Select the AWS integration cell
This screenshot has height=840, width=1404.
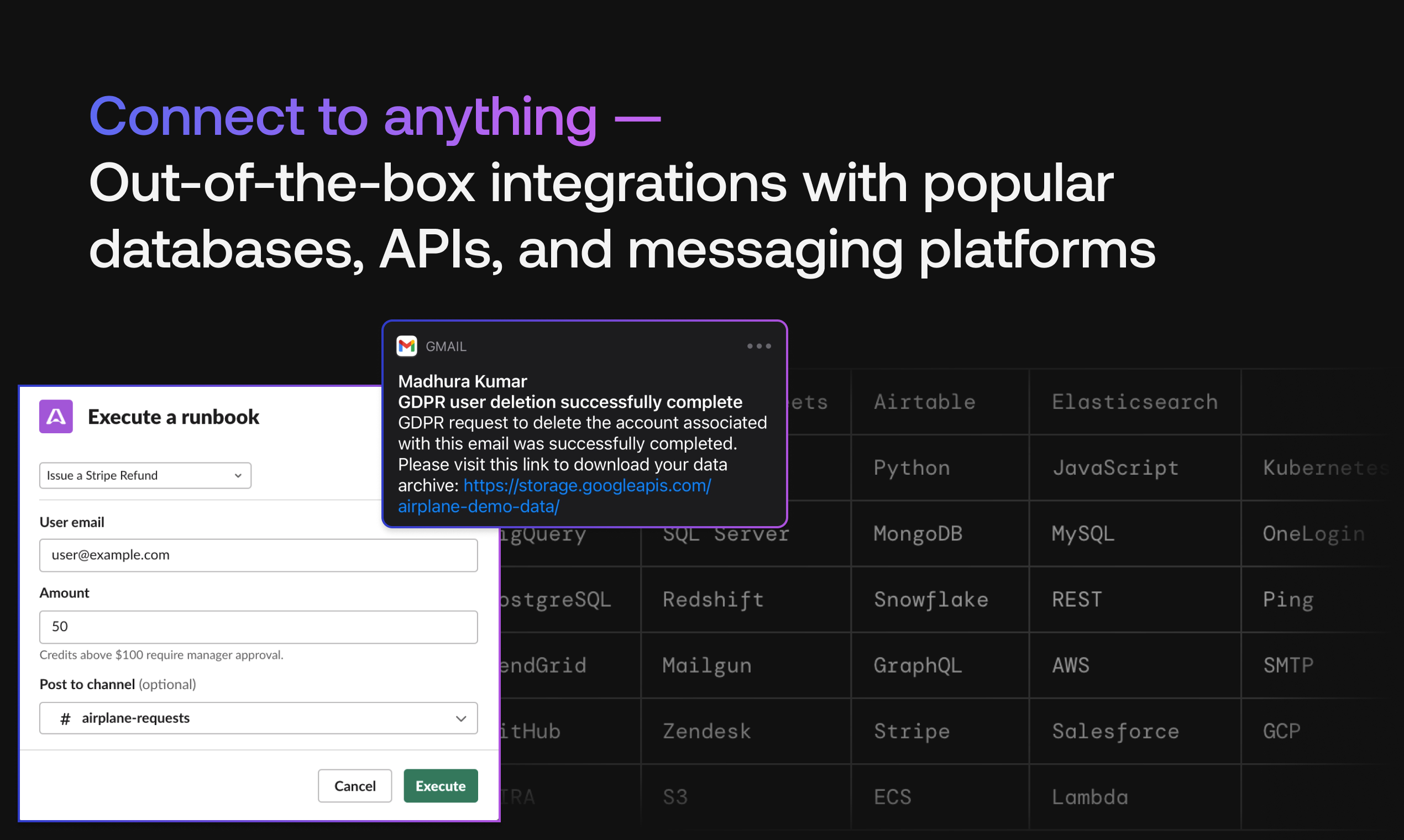[x=1134, y=665]
